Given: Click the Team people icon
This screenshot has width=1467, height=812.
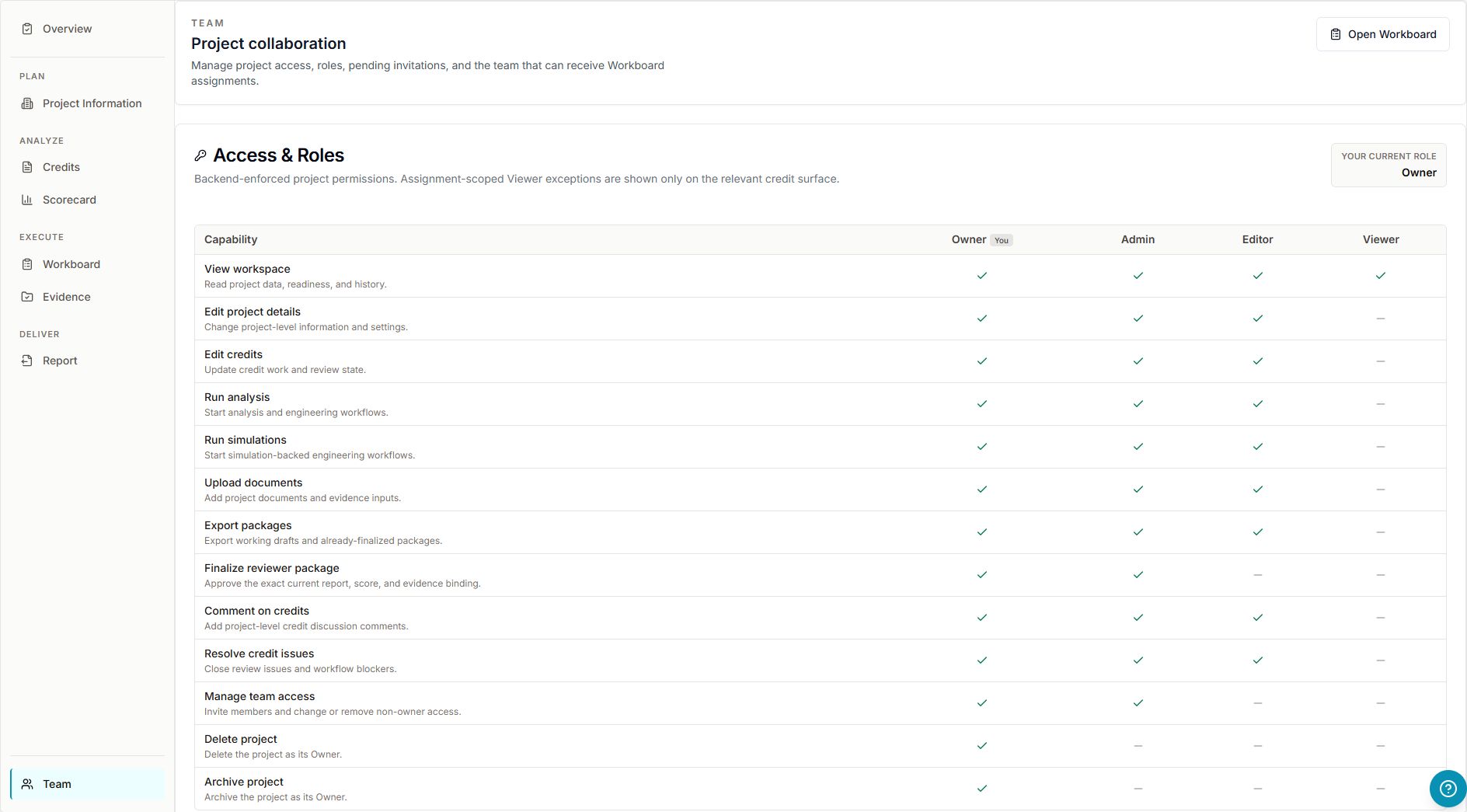Looking at the screenshot, I should click(x=27, y=784).
